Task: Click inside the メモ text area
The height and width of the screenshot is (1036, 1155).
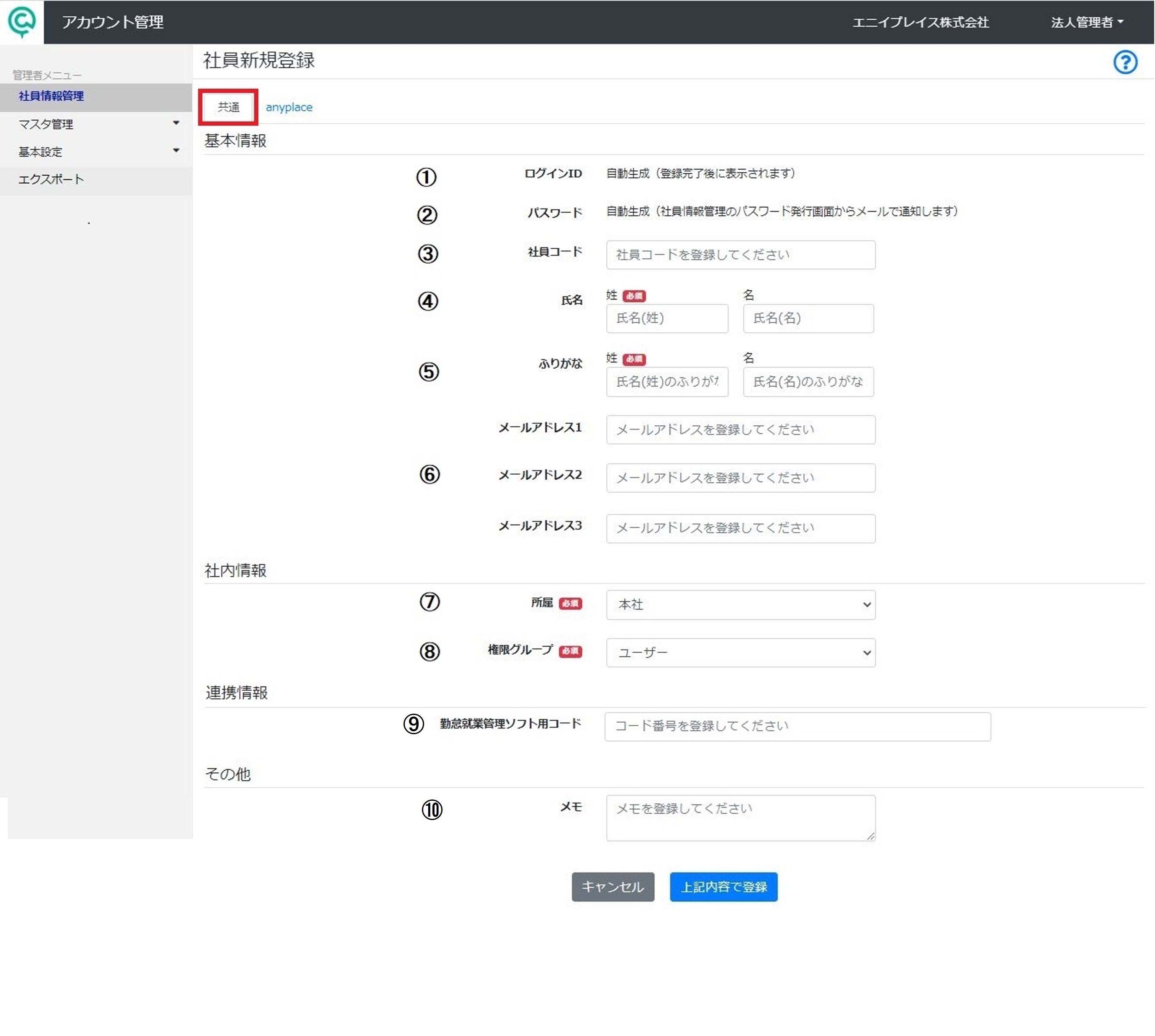Action: coord(740,817)
